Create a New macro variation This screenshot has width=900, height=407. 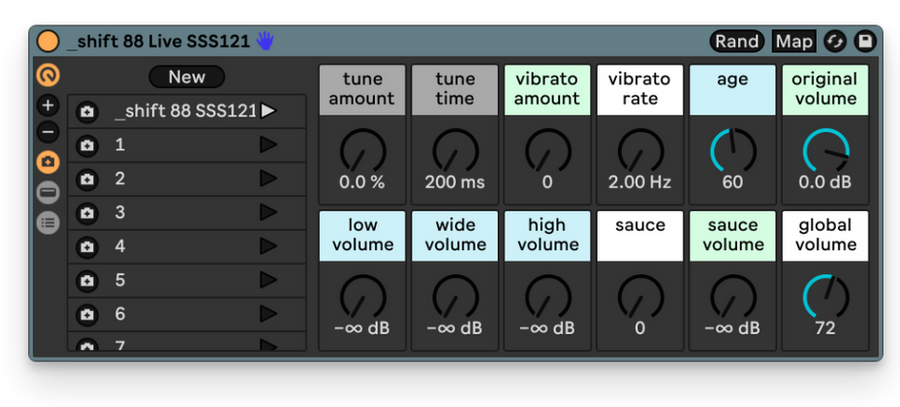tap(187, 77)
